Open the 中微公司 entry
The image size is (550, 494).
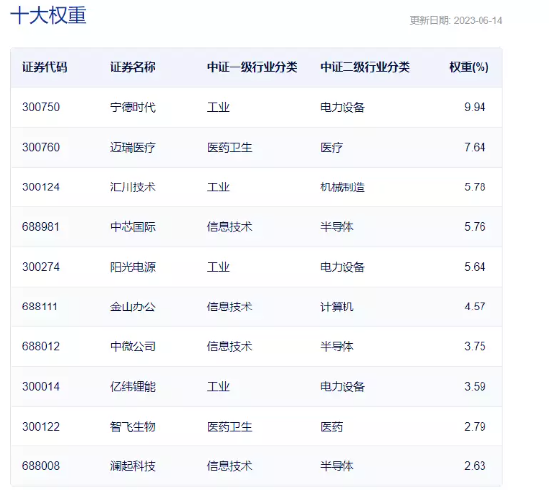tap(133, 347)
